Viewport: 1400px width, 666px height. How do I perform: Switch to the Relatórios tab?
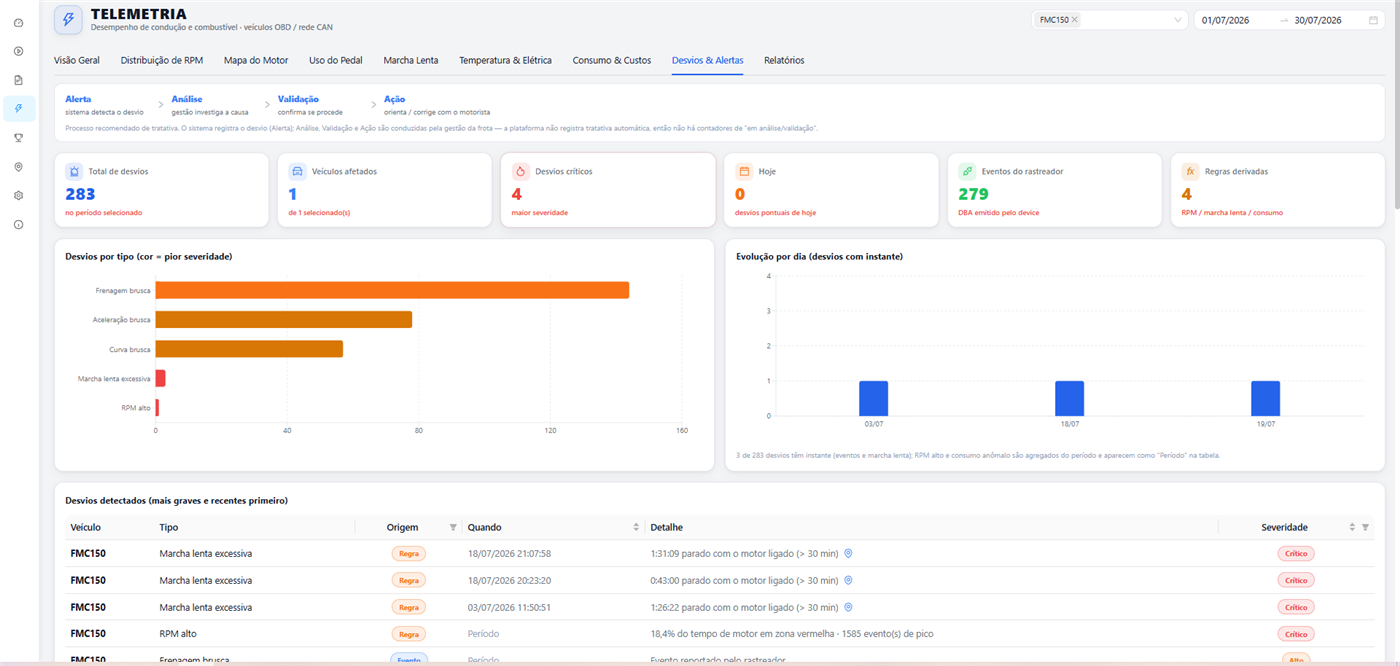pyautogui.click(x=784, y=60)
